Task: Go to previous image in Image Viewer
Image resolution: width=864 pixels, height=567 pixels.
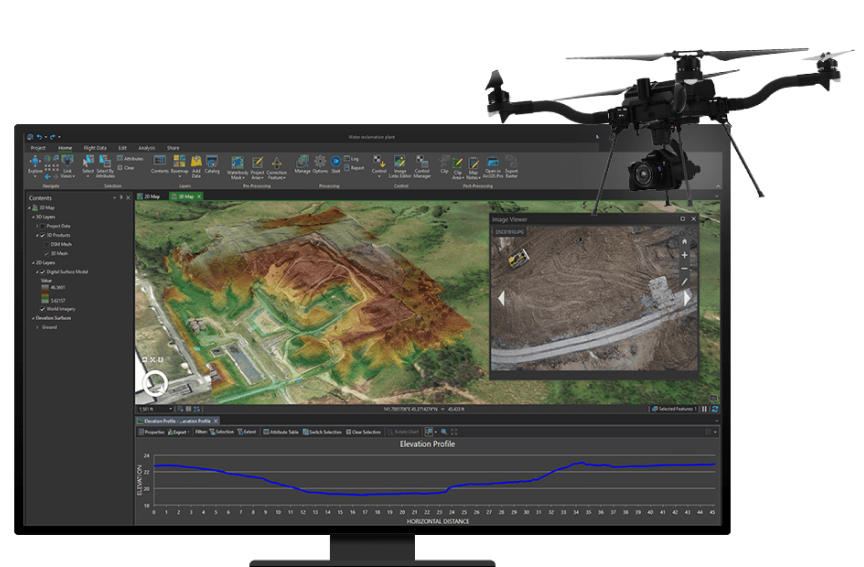Action: click(501, 298)
